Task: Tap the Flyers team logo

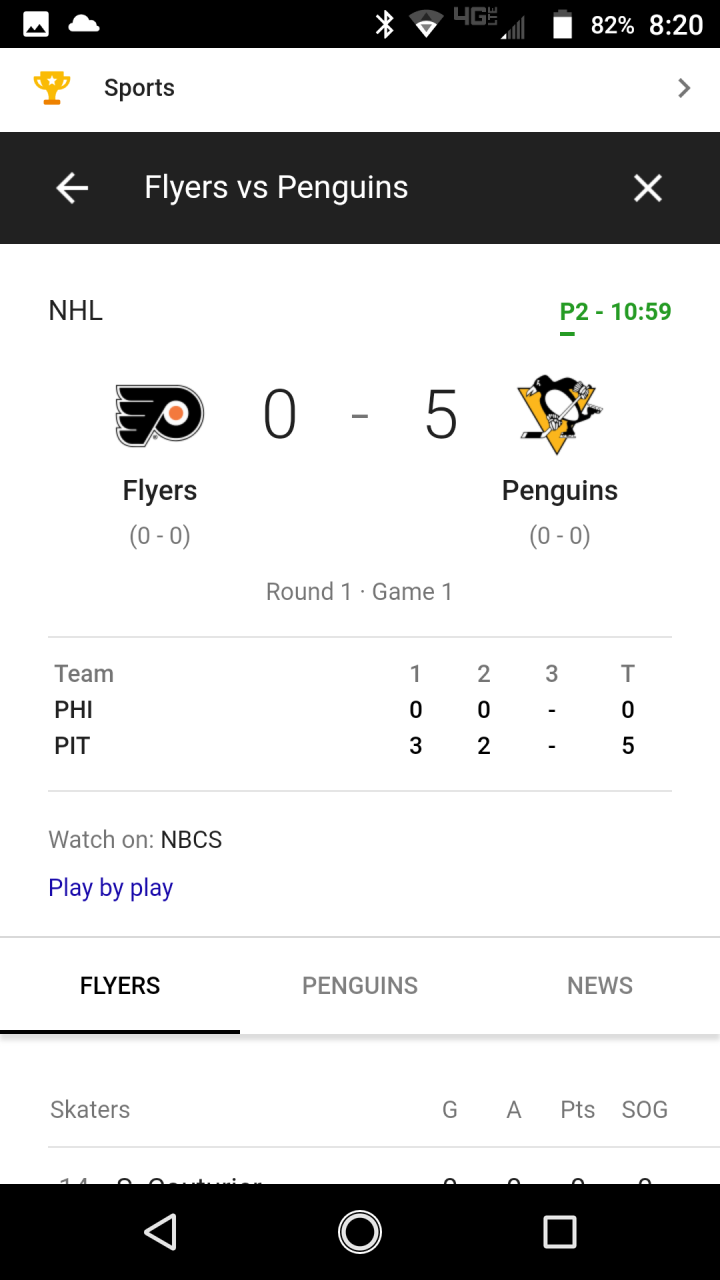Action: point(160,415)
